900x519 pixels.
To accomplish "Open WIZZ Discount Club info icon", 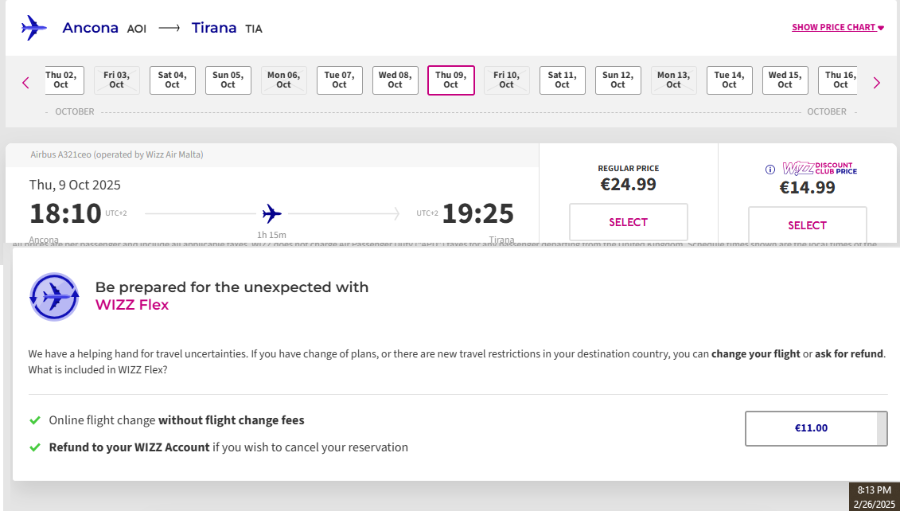I will (770, 169).
